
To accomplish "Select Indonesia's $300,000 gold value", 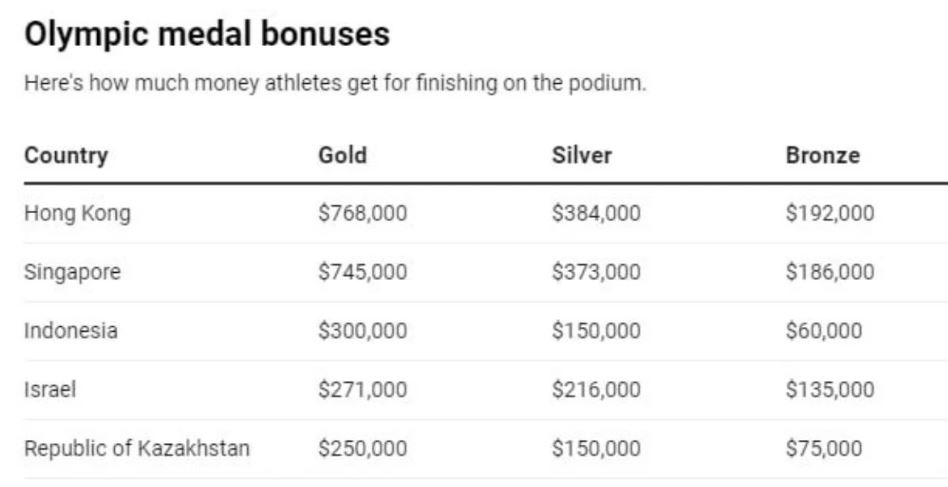I will 362,331.
